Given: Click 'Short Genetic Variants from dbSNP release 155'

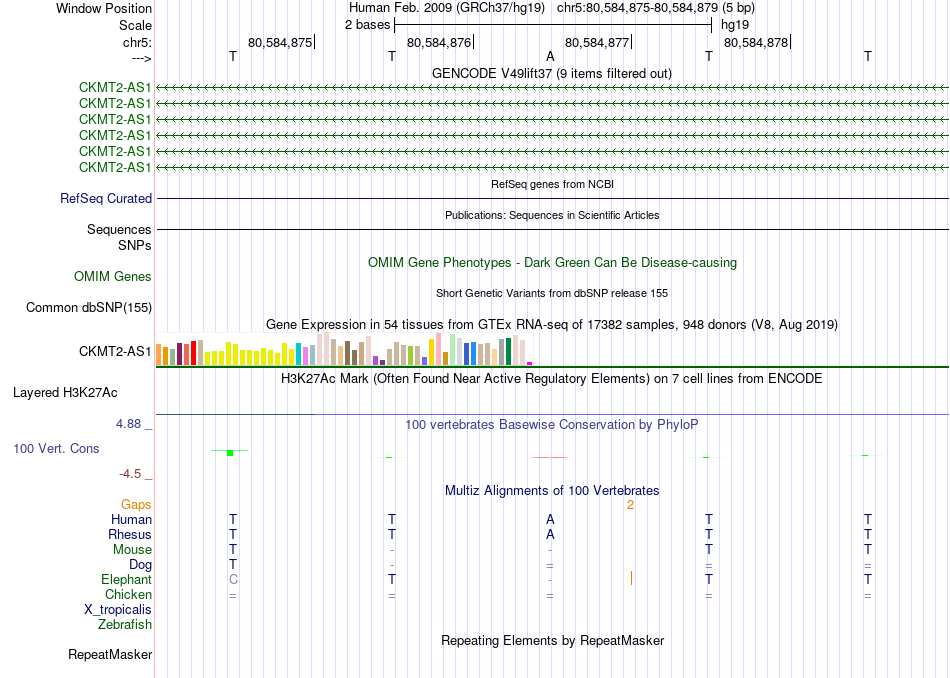Looking at the screenshot, I should pyautogui.click(x=552, y=293).
